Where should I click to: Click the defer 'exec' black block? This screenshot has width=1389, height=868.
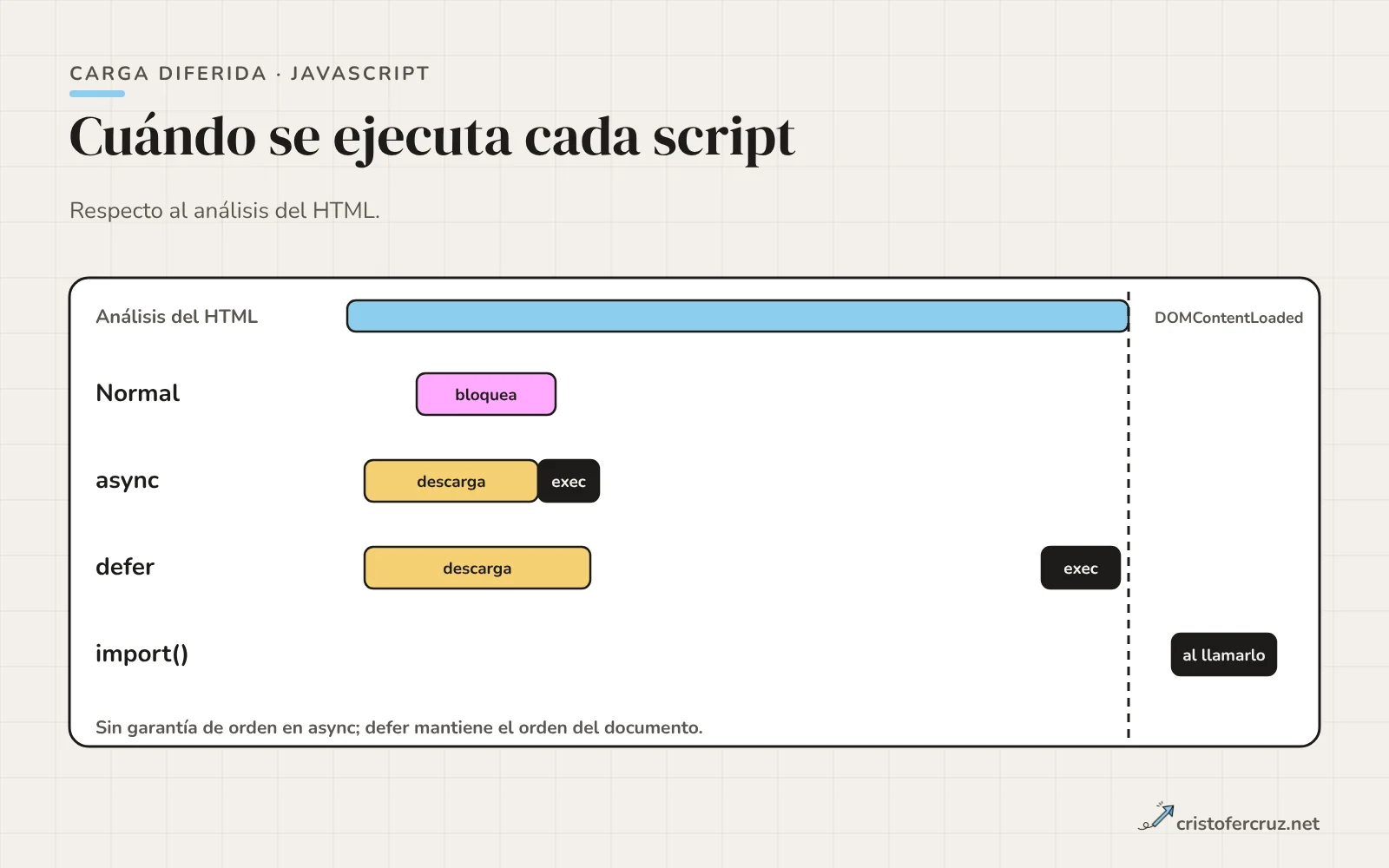(1081, 568)
